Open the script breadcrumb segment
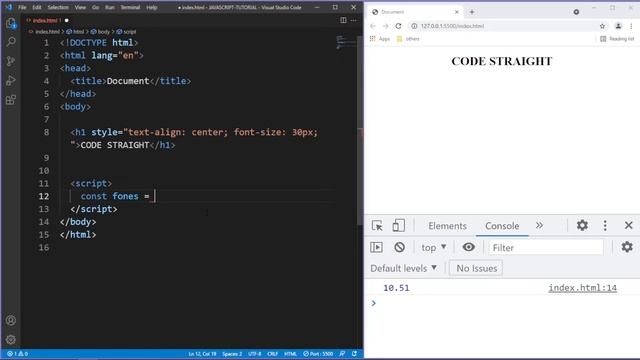 coord(127,31)
